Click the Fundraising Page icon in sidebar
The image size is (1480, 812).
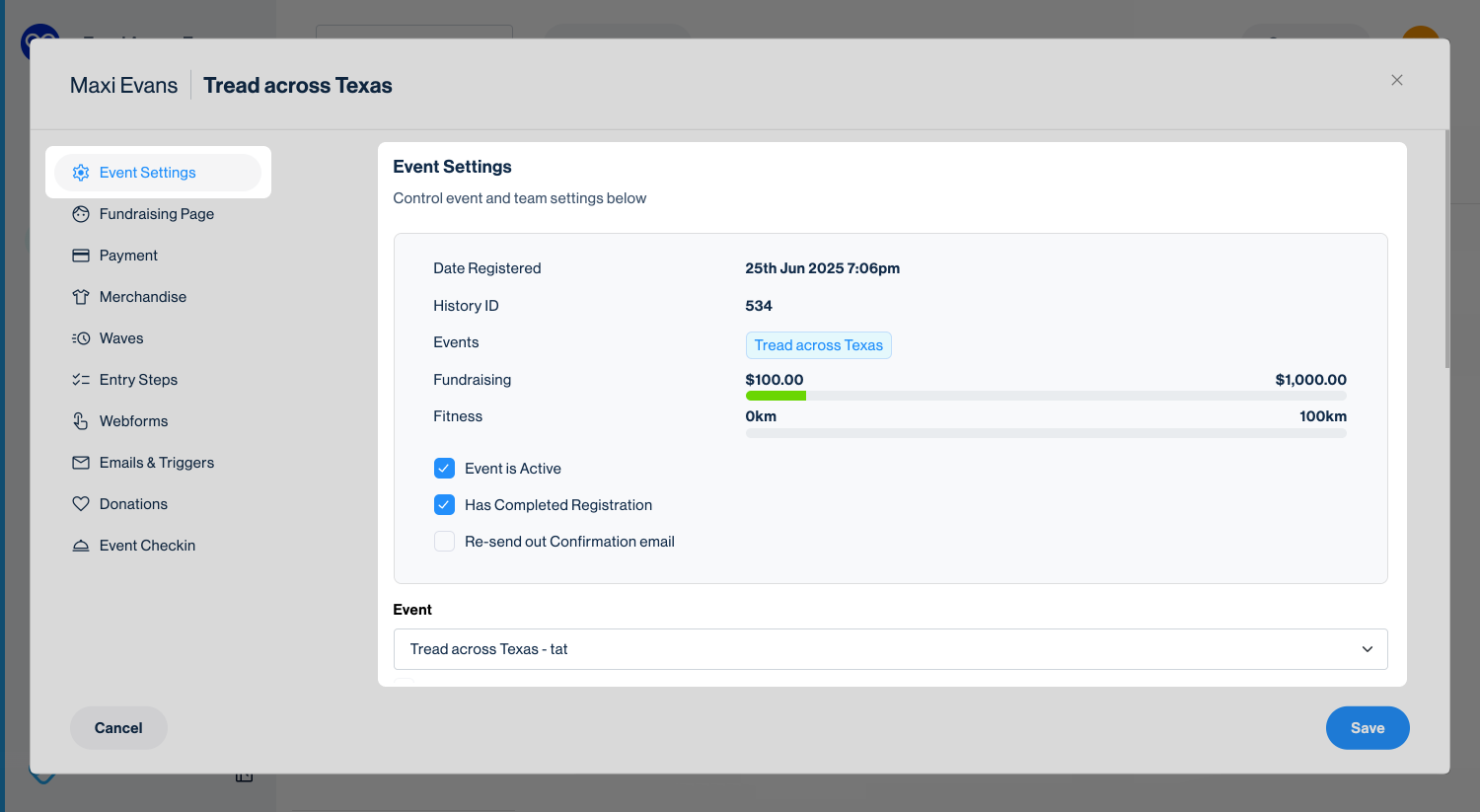(x=81, y=214)
